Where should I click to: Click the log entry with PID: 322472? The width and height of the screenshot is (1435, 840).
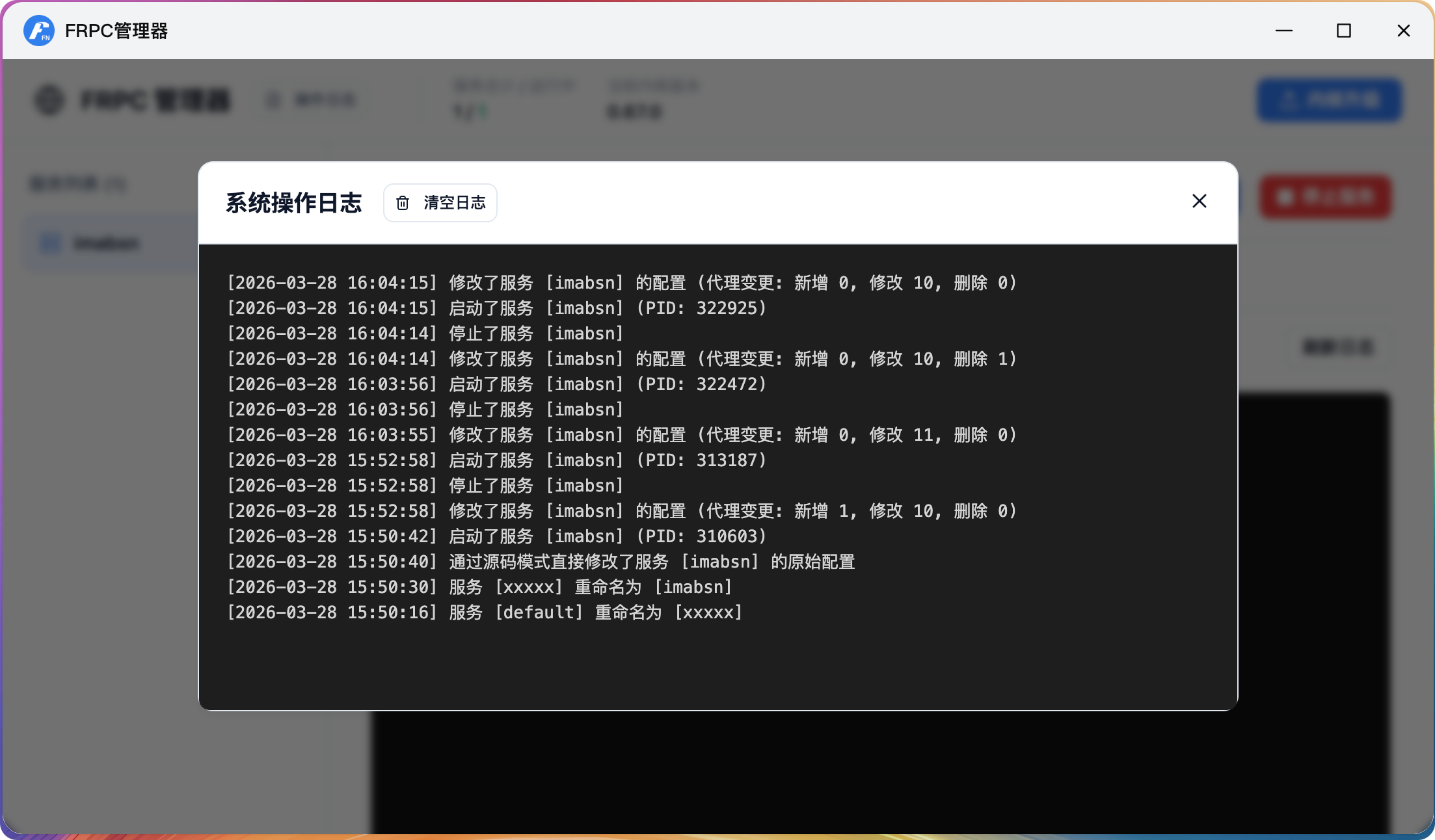(x=497, y=384)
